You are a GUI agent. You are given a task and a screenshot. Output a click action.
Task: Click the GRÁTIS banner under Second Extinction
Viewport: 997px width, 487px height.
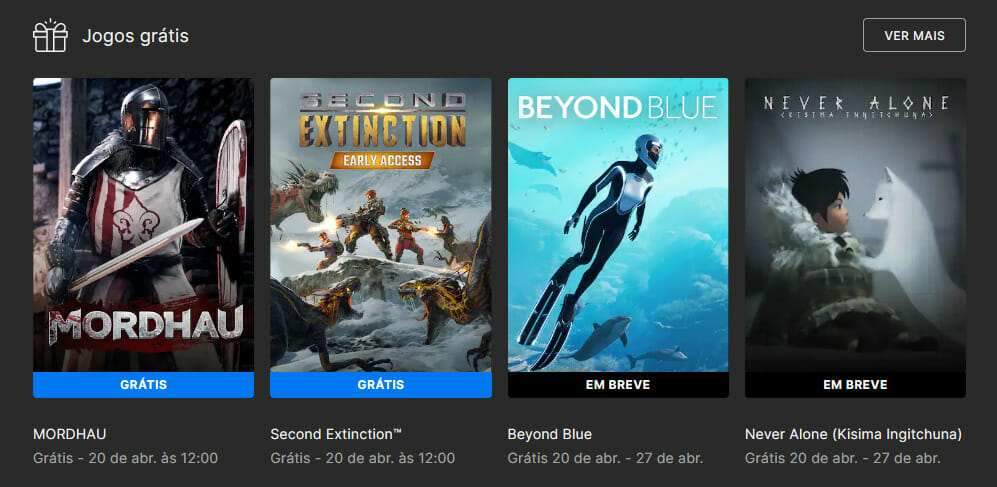click(x=380, y=385)
